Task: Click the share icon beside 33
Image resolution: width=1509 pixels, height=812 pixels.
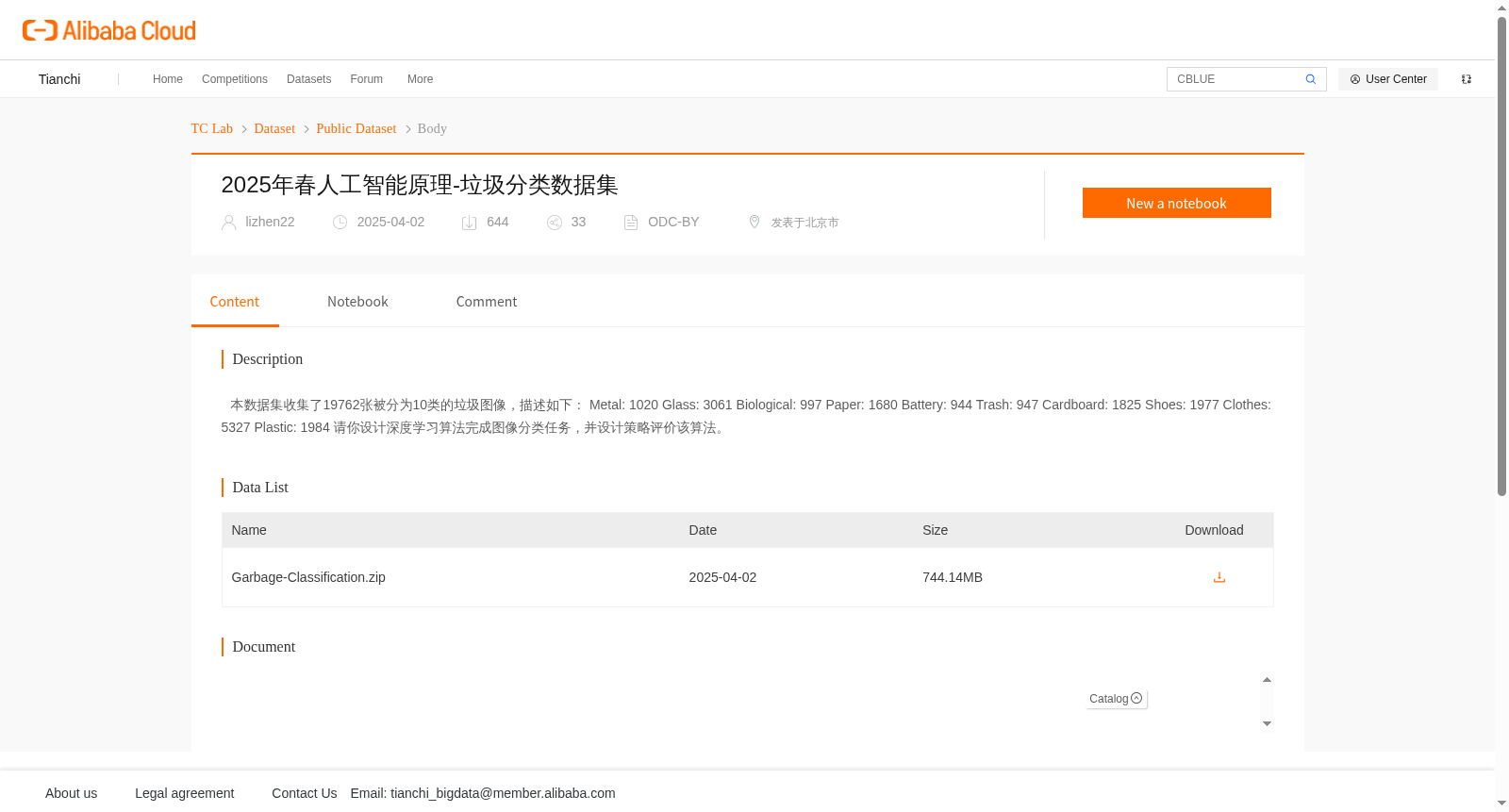Action: click(x=555, y=223)
